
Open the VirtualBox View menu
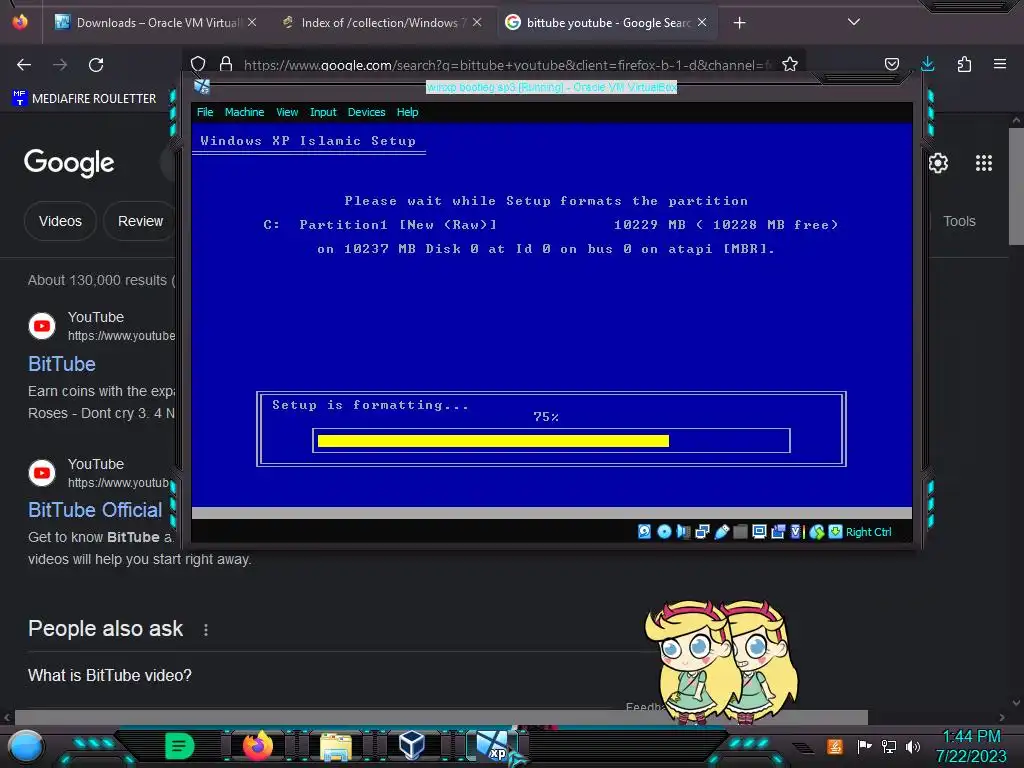pyautogui.click(x=287, y=112)
